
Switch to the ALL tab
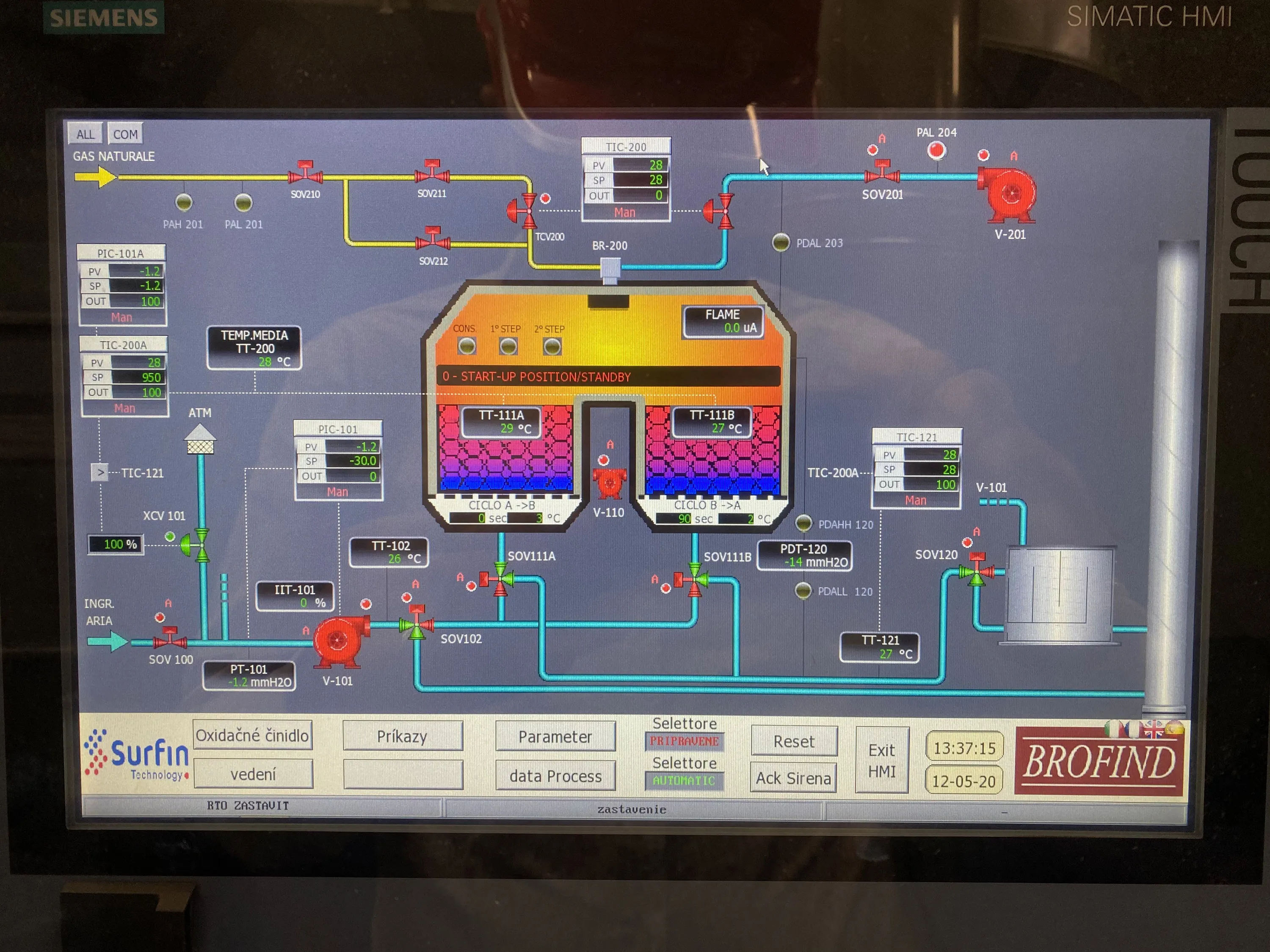click(85, 134)
